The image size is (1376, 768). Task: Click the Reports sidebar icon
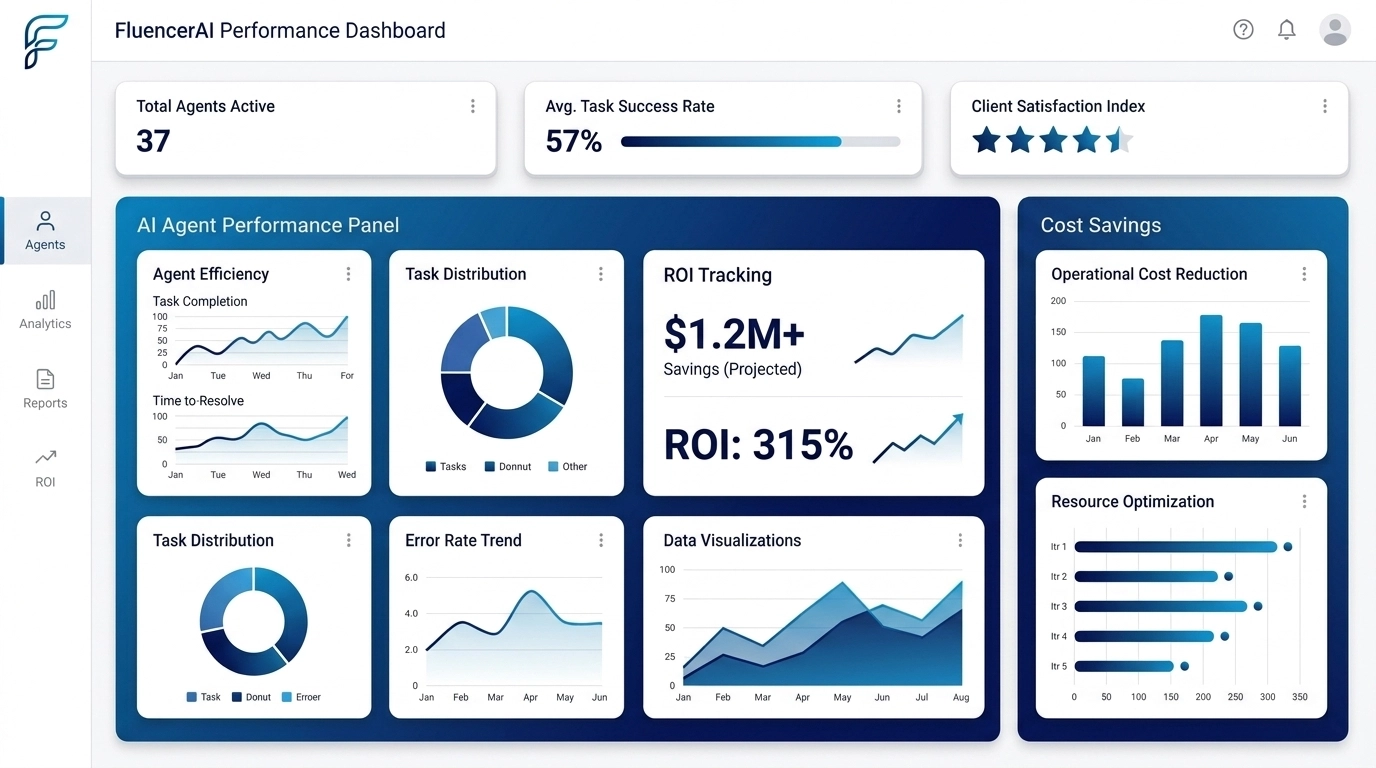pyautogui.click(x=44, y=389)
